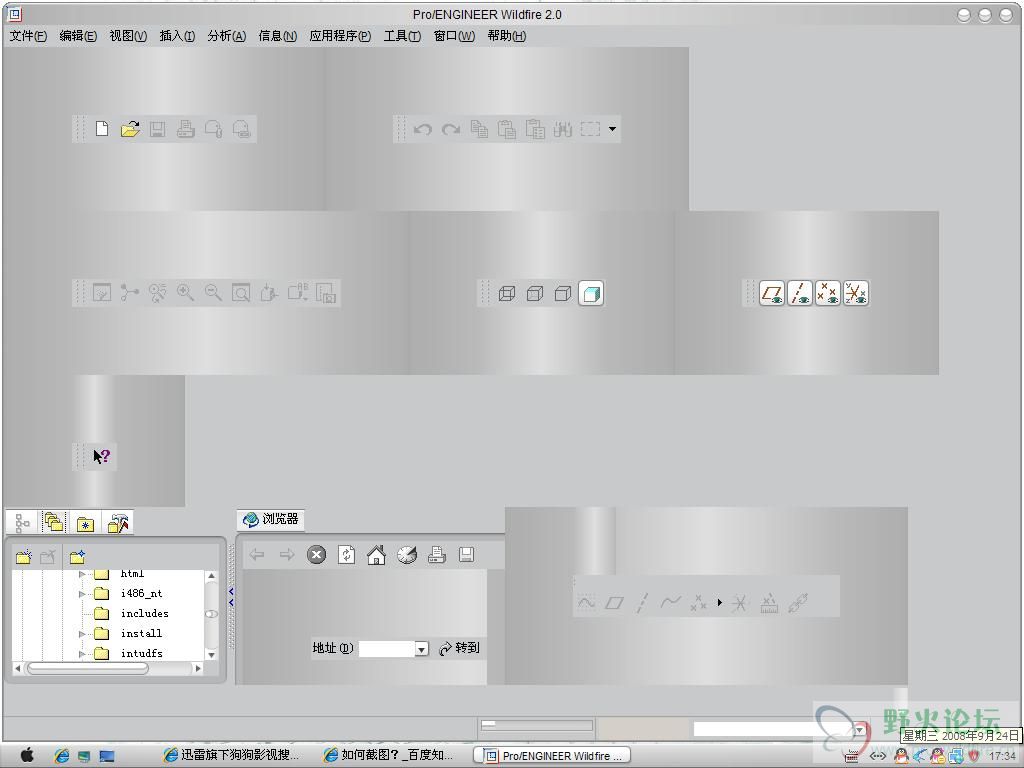Open the 视图(V) menu
Image resolution: width=1024 pixels, height=768 pixels.
coord(128,36)
